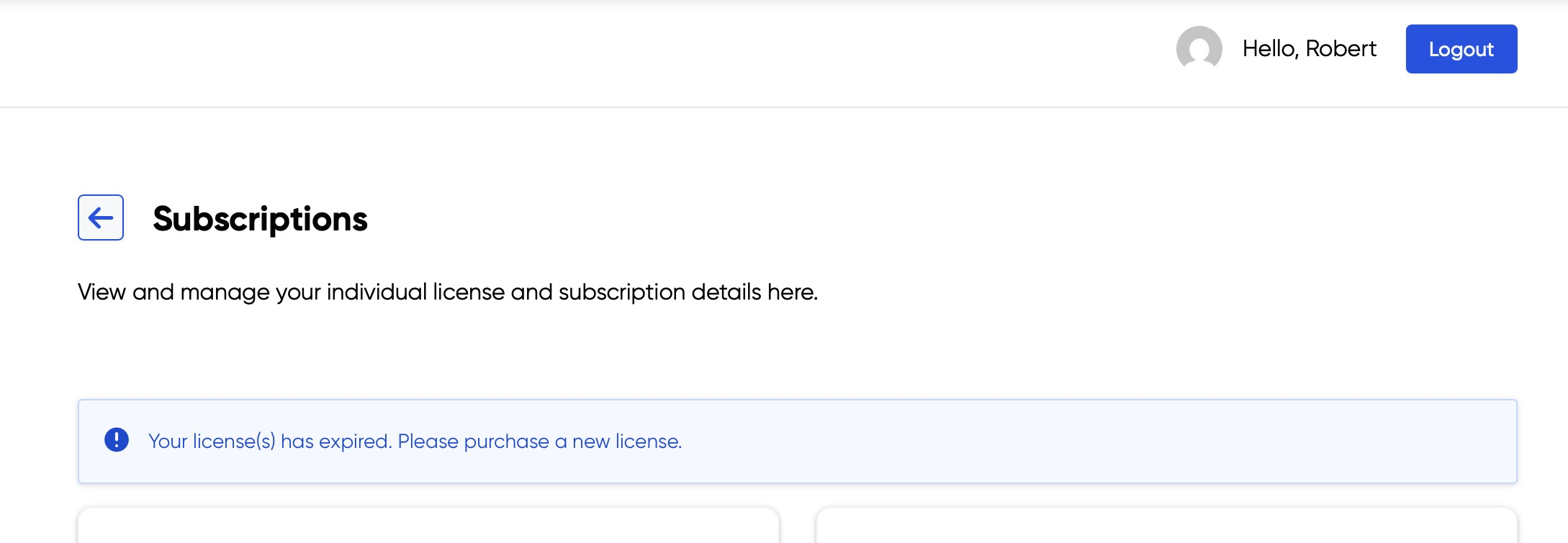Viewport: 1568px width, 543px height.
Task: Click empty area of license alert banner
Action: click(1080, 441)
